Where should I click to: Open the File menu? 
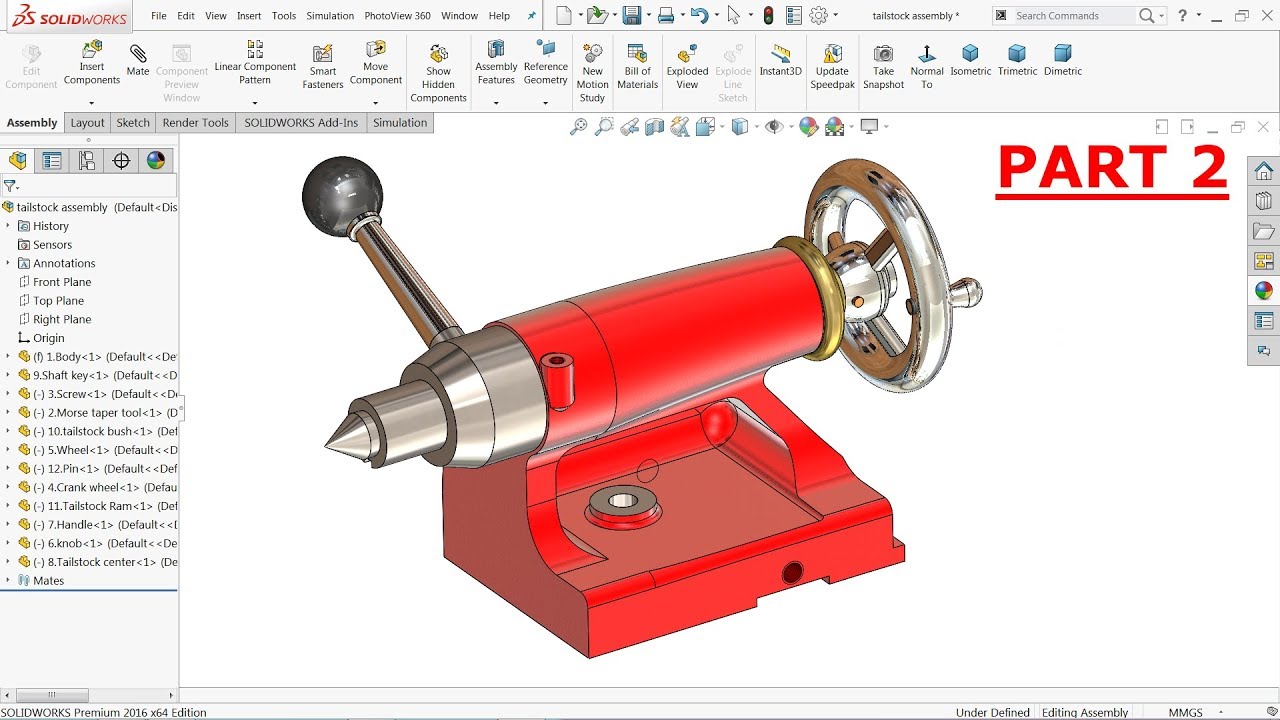[x=159, y=16]
